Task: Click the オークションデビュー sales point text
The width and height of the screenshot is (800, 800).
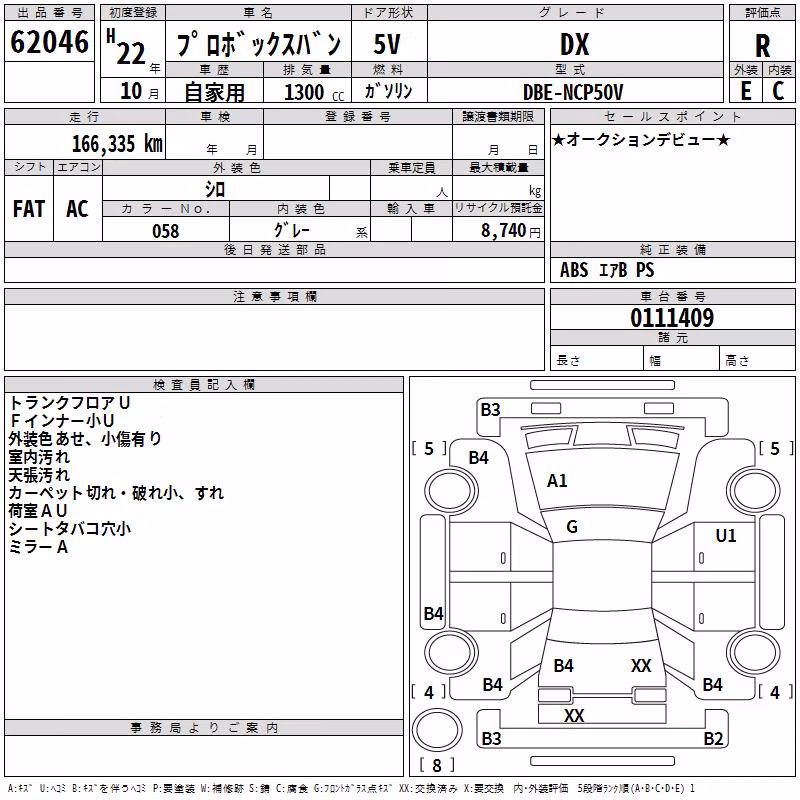Action: pos(641,139)
